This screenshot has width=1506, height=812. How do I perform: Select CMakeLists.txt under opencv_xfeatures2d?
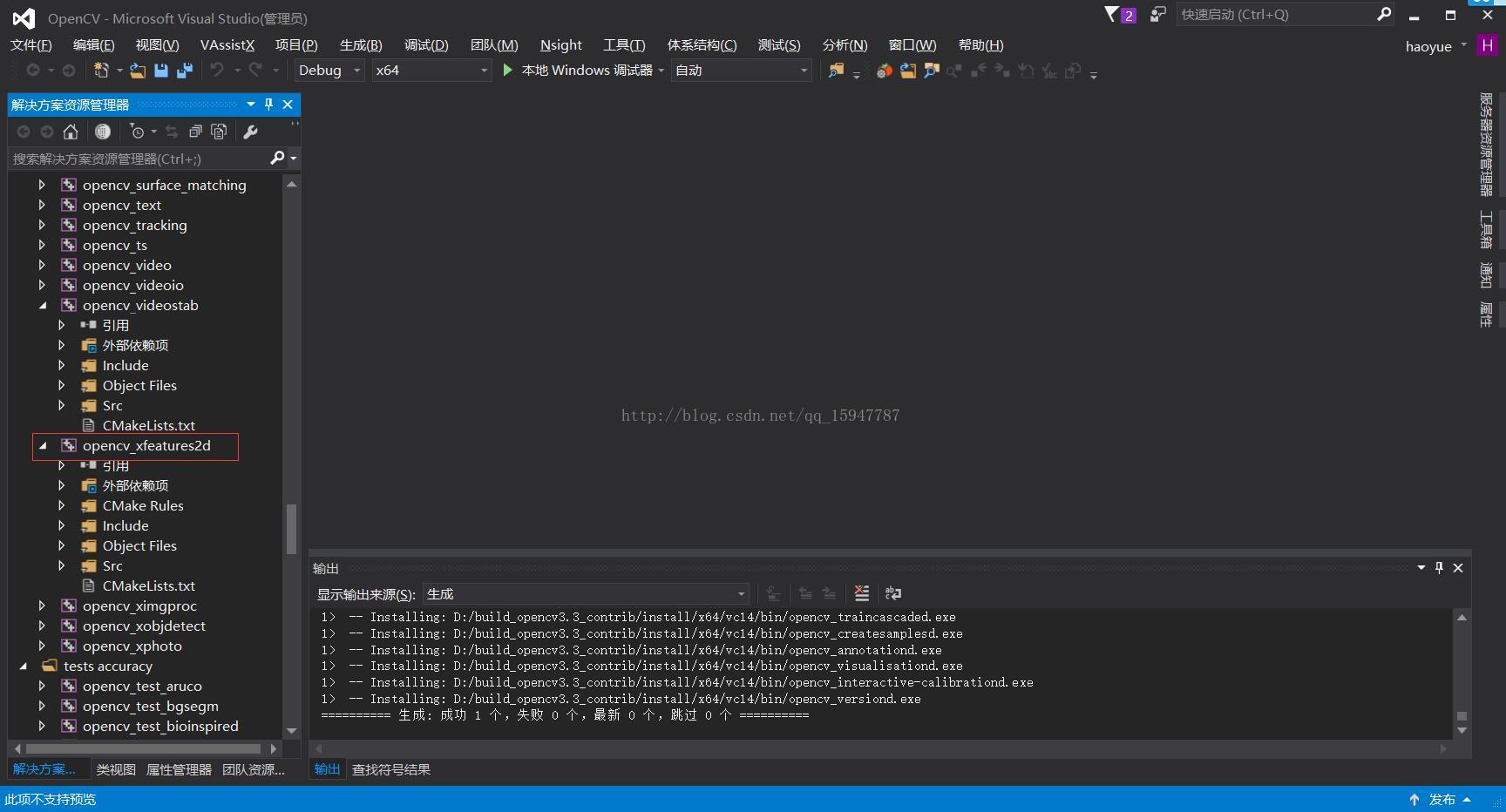pos(148,586)
